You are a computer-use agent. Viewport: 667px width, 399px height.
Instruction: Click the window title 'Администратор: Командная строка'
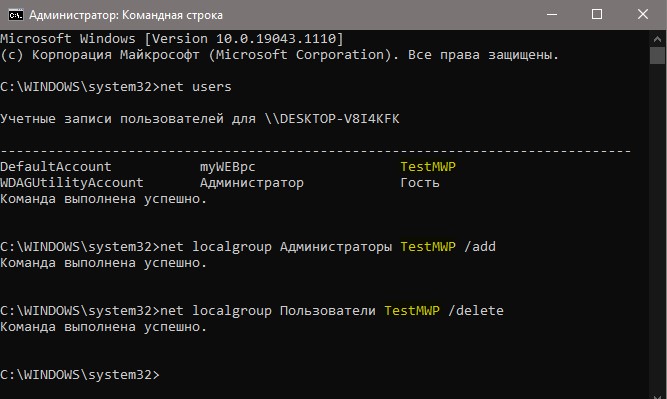coord(126,15)
